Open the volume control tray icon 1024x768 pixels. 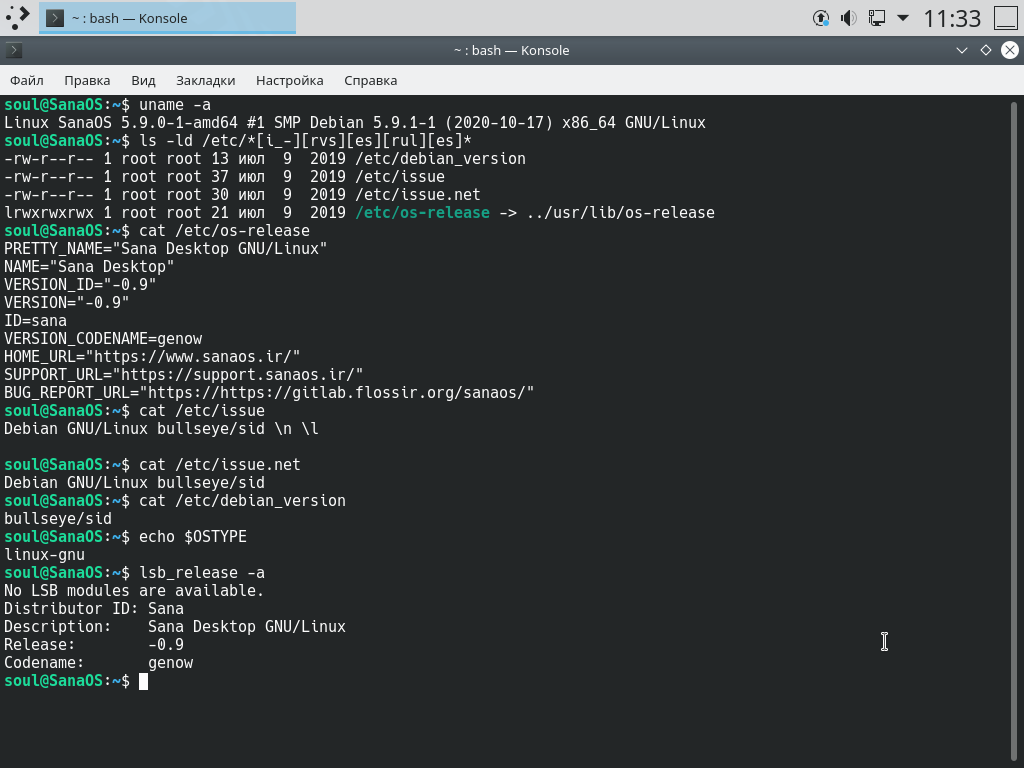[x=848, y=18]
